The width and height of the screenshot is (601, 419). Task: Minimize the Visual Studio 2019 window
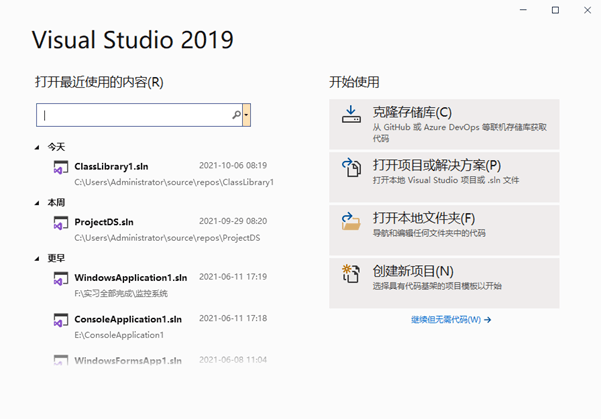[523, 10]
